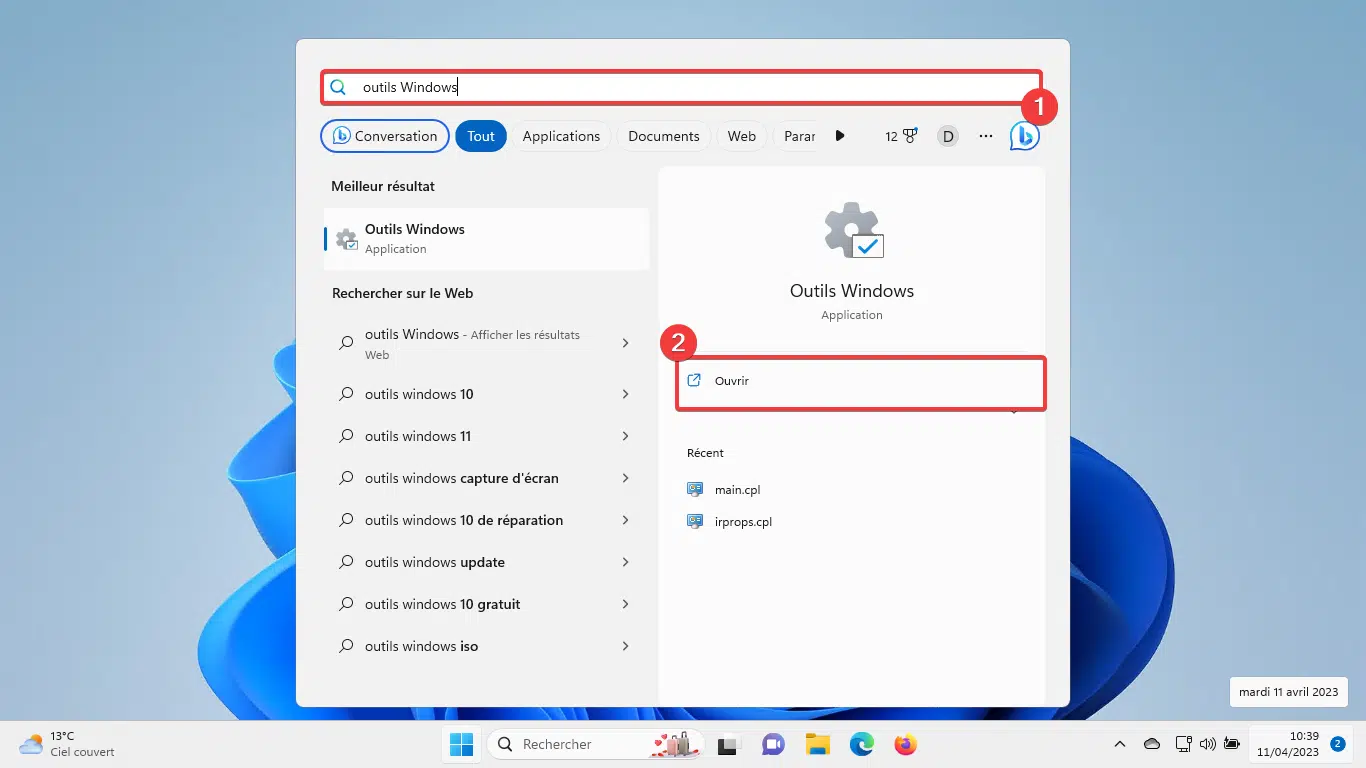Click the battery tray icon

tap(1232, 744)
